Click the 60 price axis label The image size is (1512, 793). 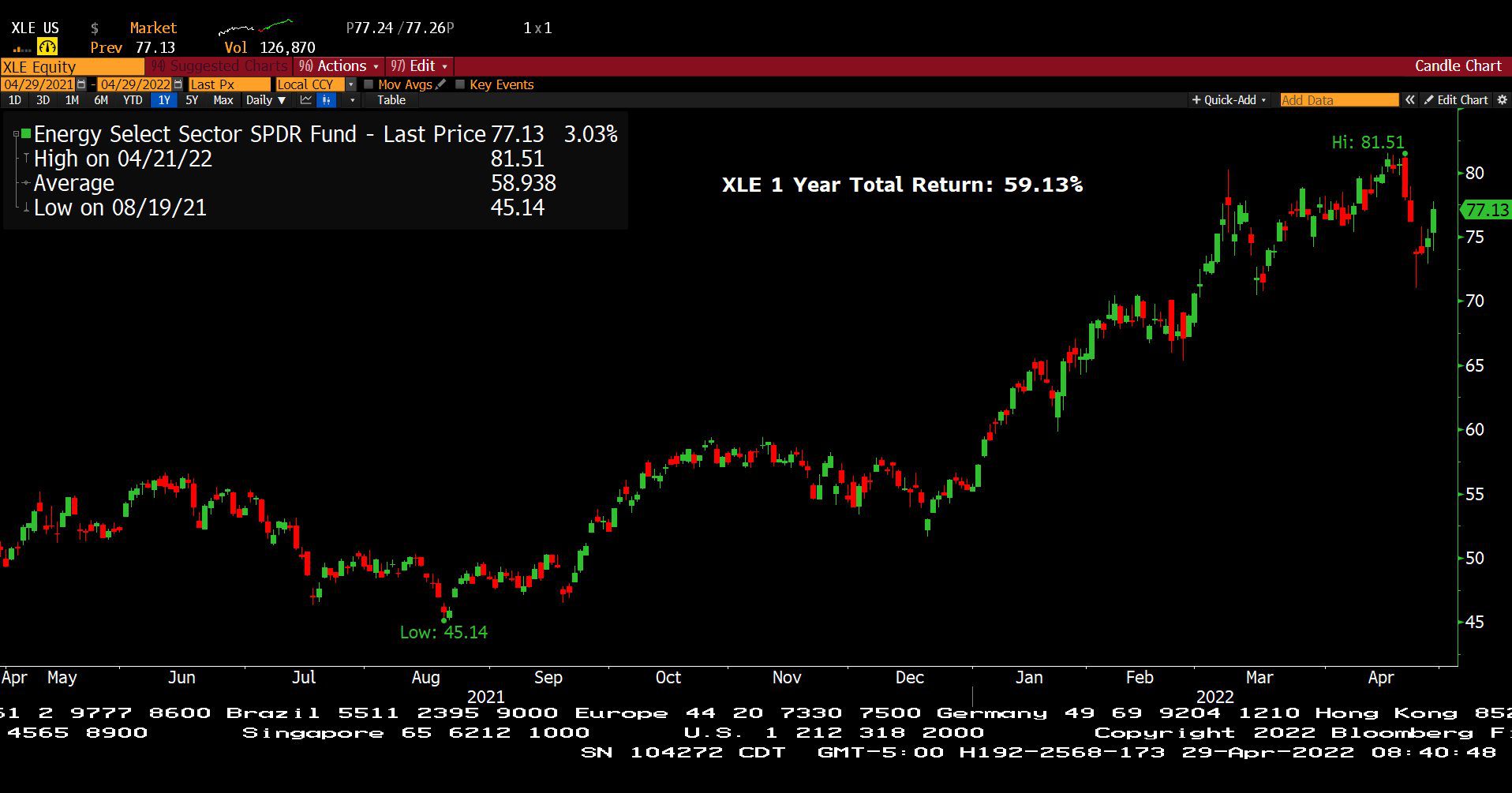tap(1474, 429)
